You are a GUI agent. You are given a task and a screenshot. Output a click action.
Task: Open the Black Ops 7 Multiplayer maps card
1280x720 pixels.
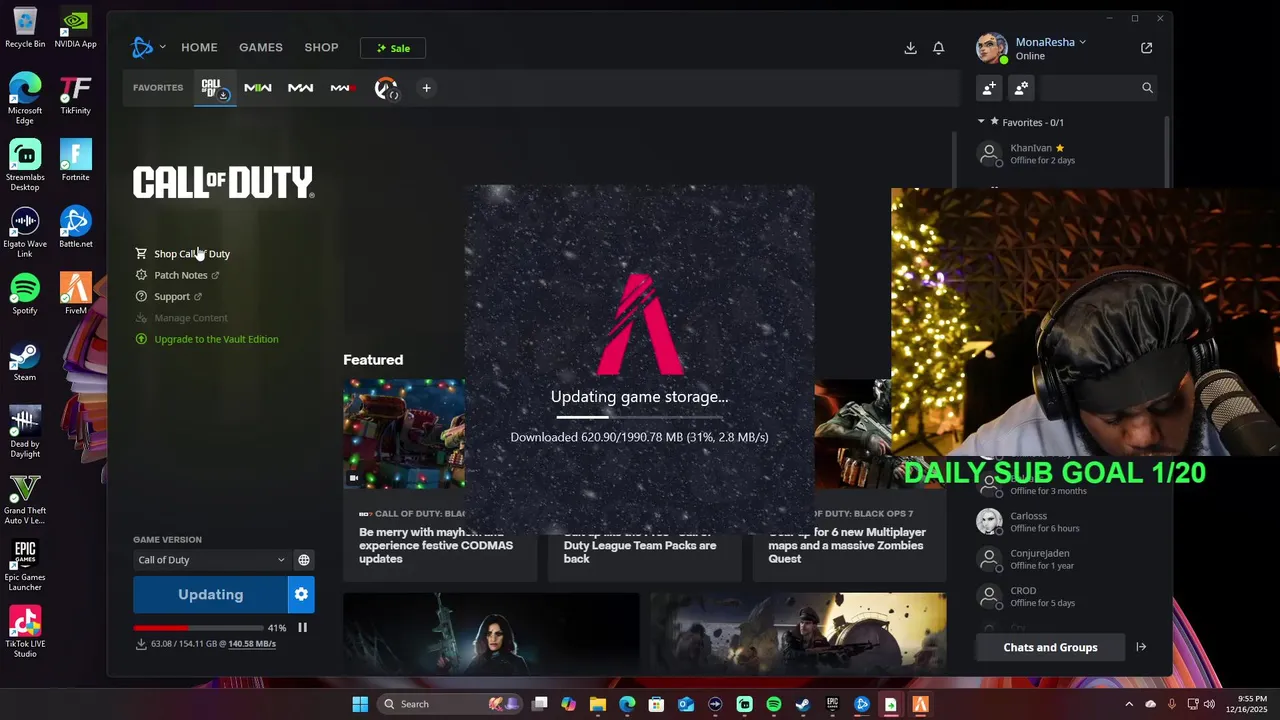[x=849, y=480]
